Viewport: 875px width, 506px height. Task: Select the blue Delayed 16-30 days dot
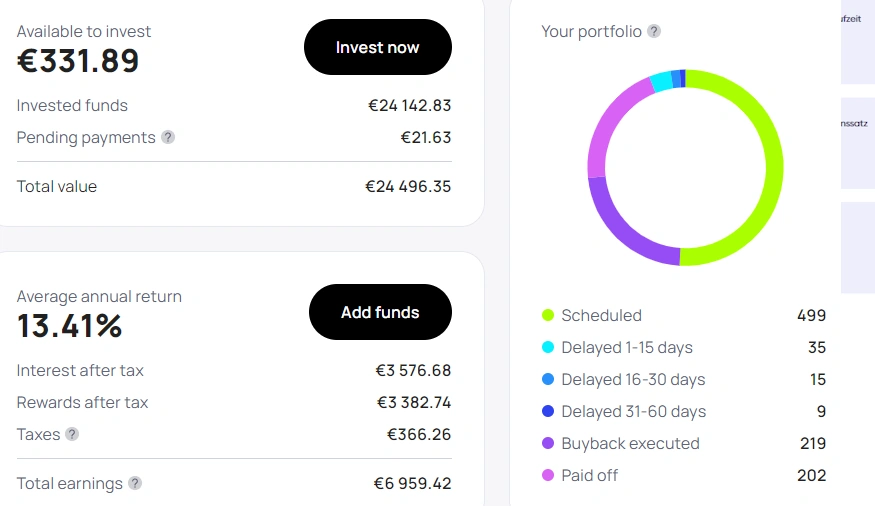[x=548, y=380]
